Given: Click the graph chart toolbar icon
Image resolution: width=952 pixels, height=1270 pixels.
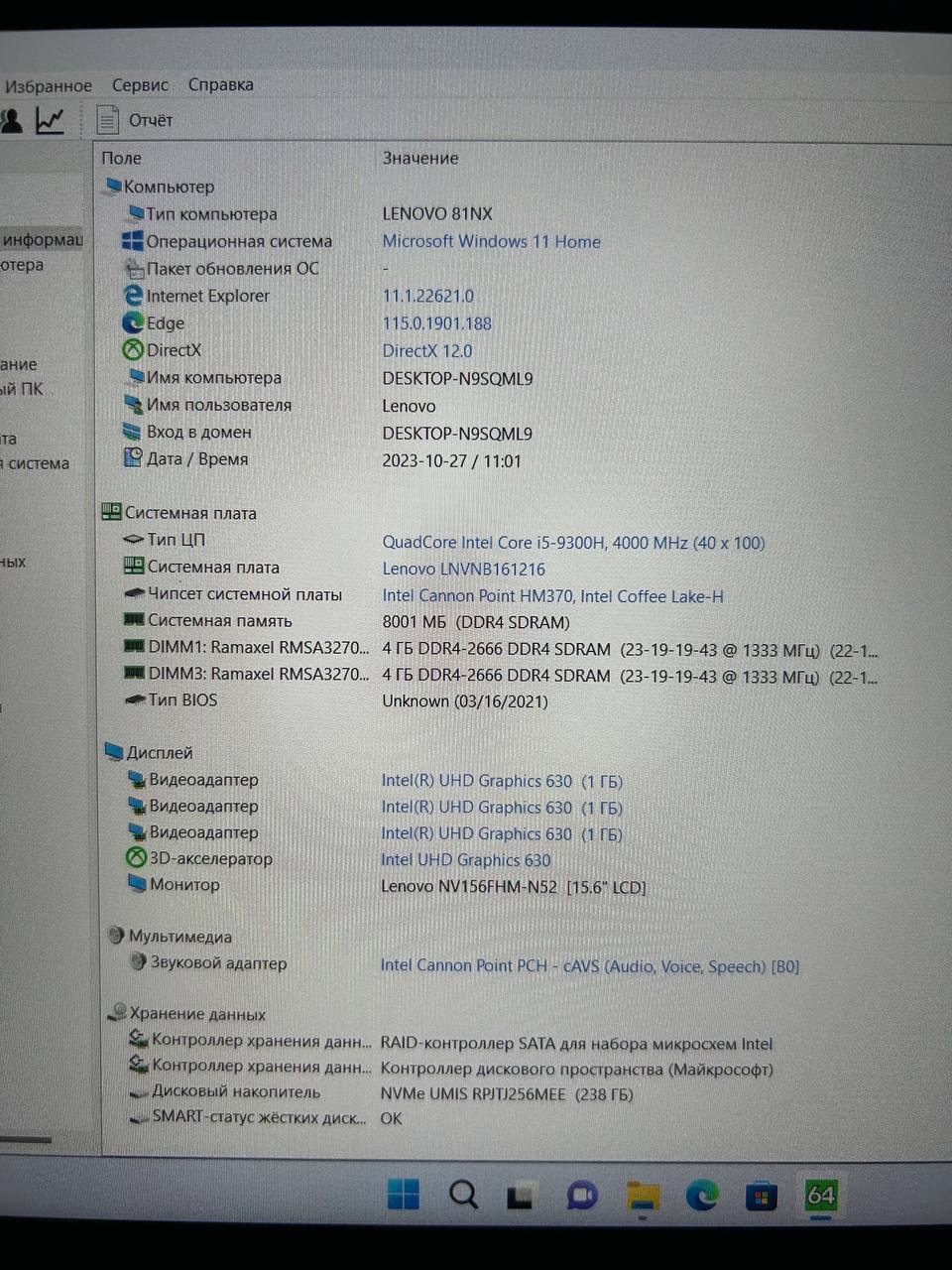Looking at the screenshot, I should (50, 120).
